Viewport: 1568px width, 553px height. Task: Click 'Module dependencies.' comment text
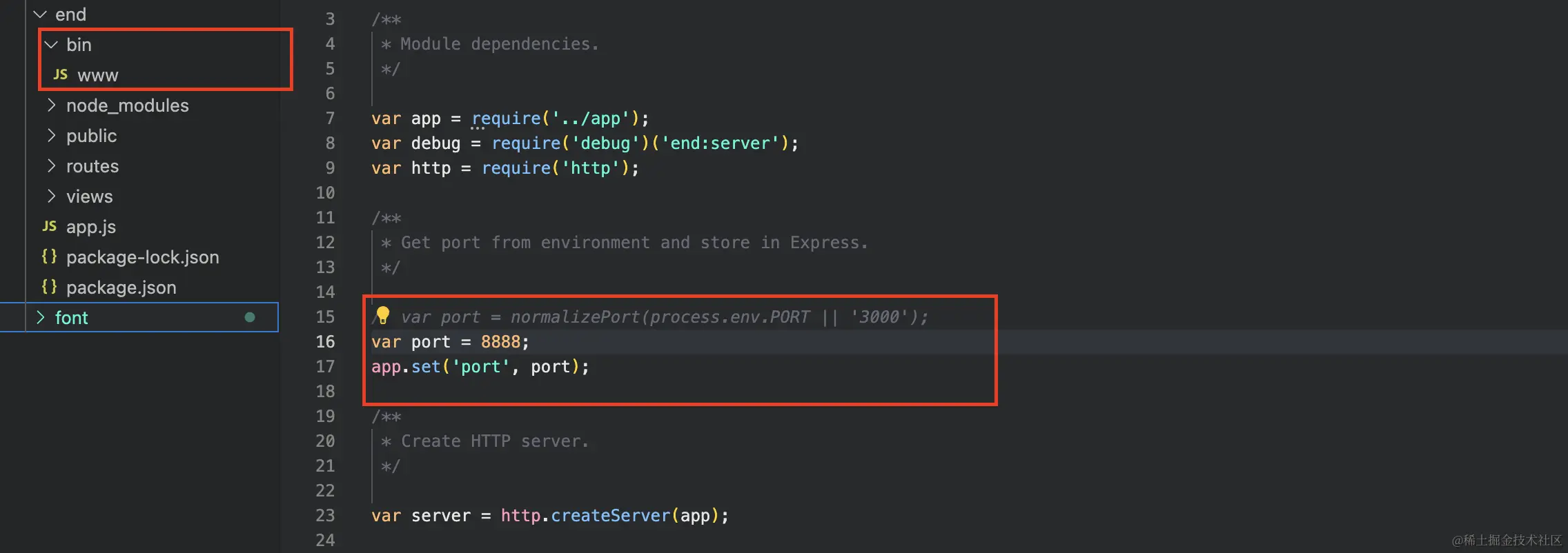click(x=500, y=44)
